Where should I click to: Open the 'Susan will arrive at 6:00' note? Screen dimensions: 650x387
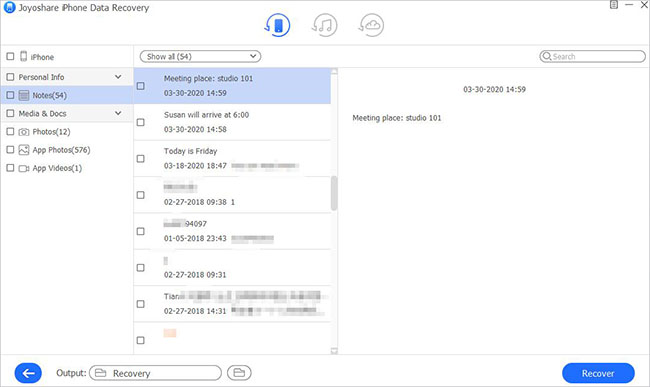tap(232, 122)
